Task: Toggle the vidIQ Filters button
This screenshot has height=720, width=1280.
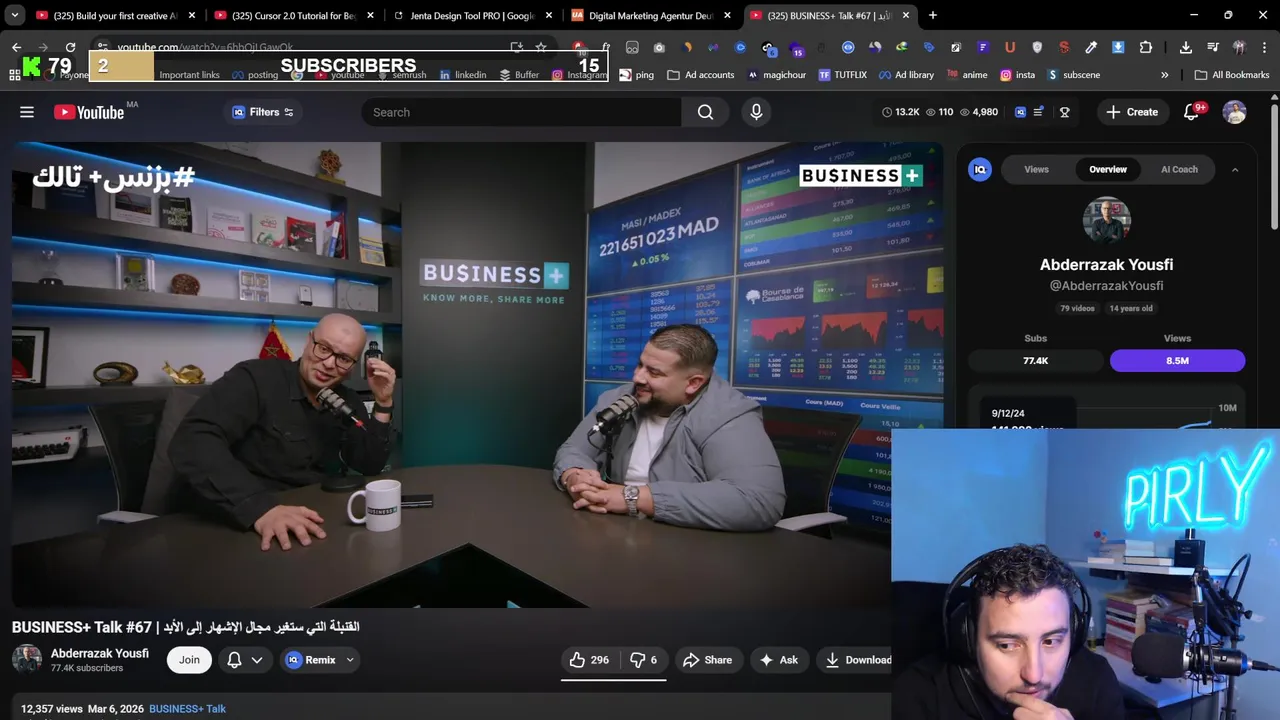Action: 263,112
